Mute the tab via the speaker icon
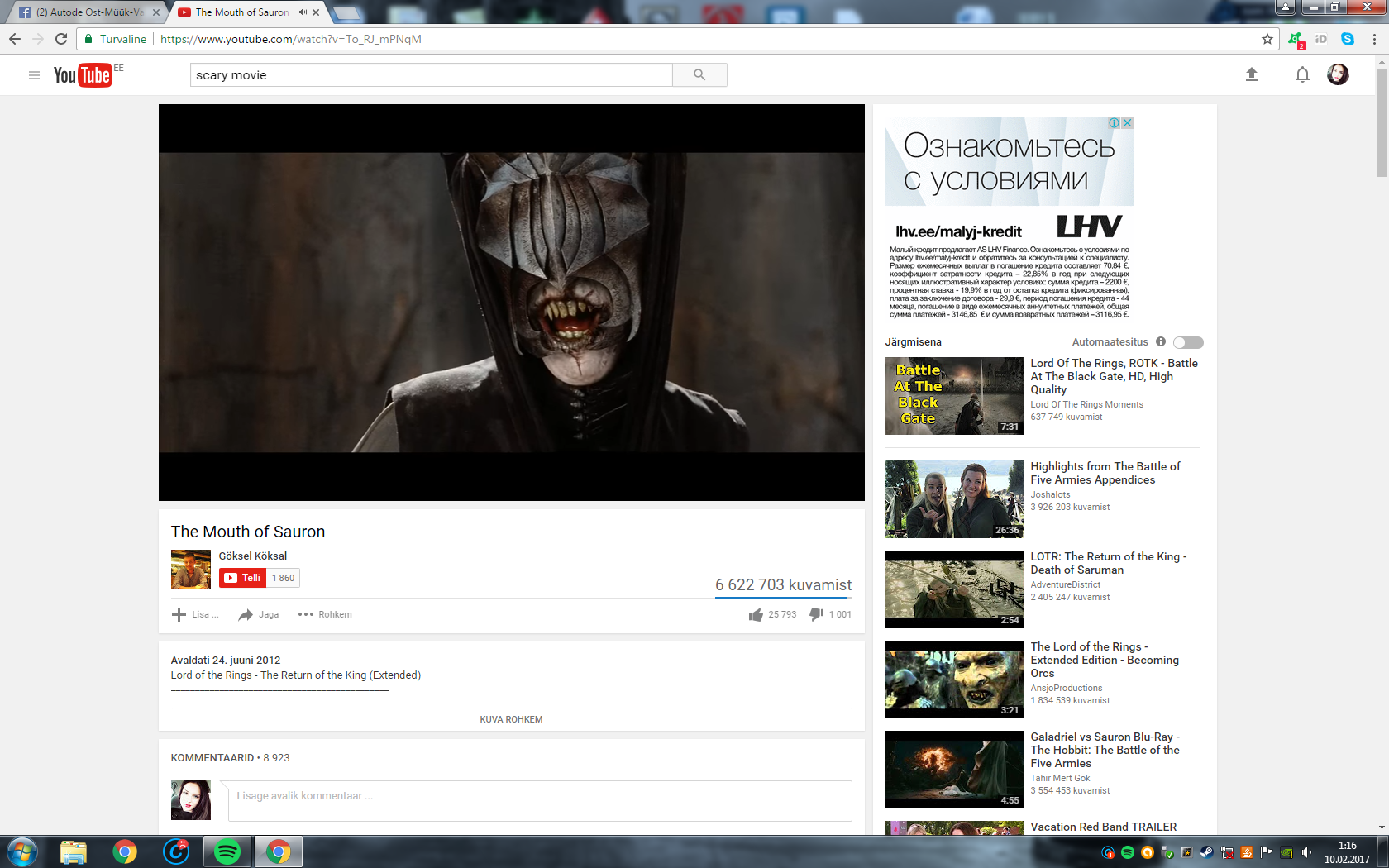 (303, 12)
